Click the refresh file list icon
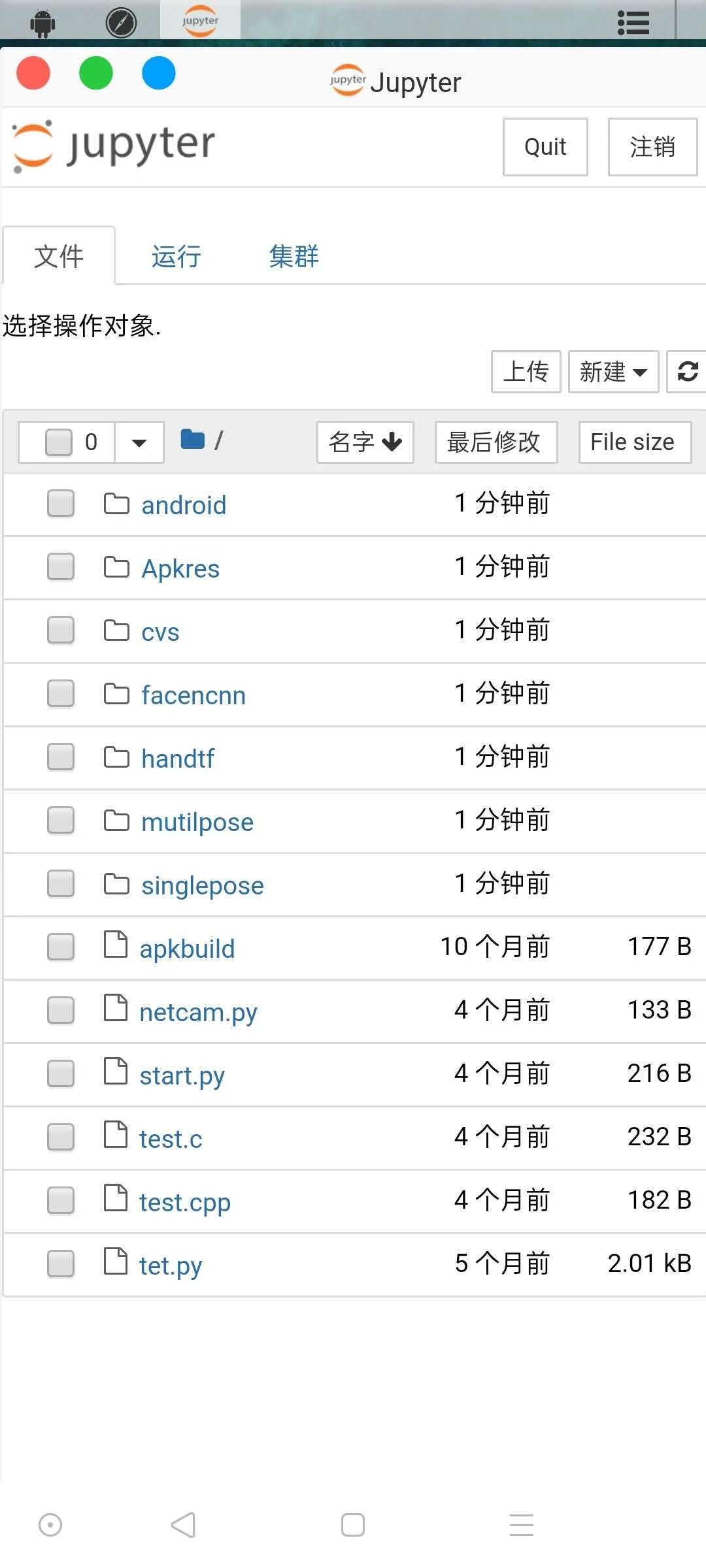The height and width of the screenshot is (1568, 706). tap(687, 372)
